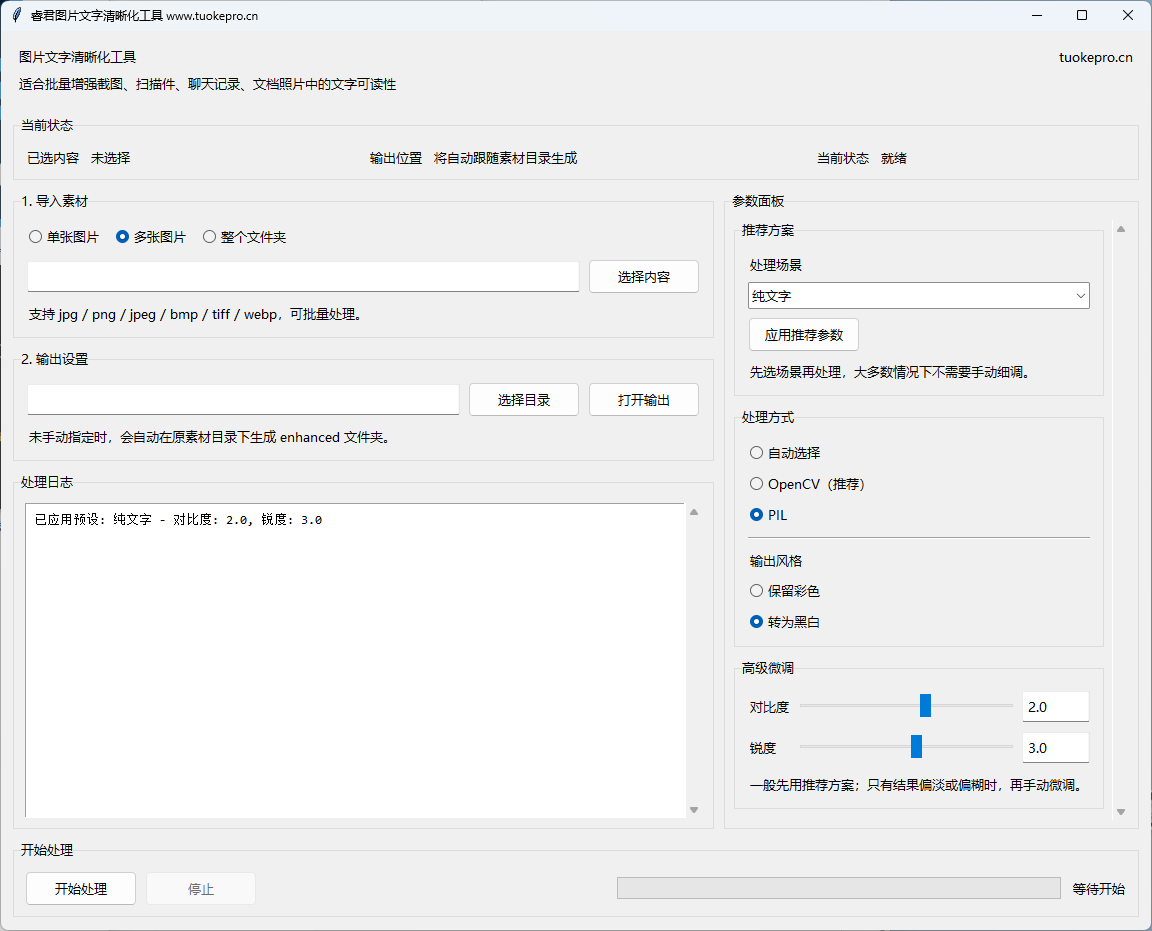Select the 整个文件夹 radio option
The height and width of the screenshot is (931, 1152).
(x=245, y=237)
